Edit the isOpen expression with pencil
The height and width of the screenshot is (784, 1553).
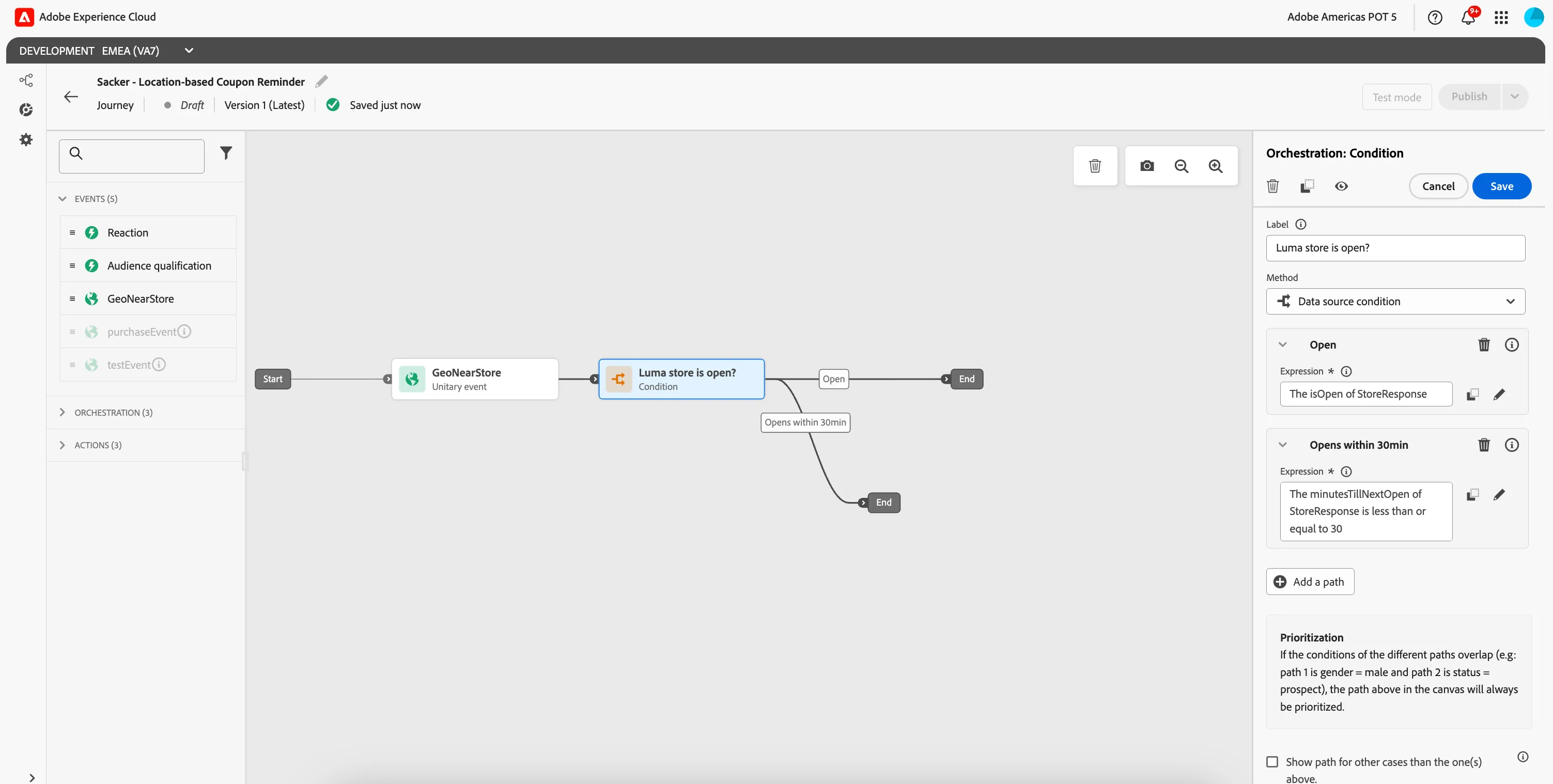pos(1499,394)
